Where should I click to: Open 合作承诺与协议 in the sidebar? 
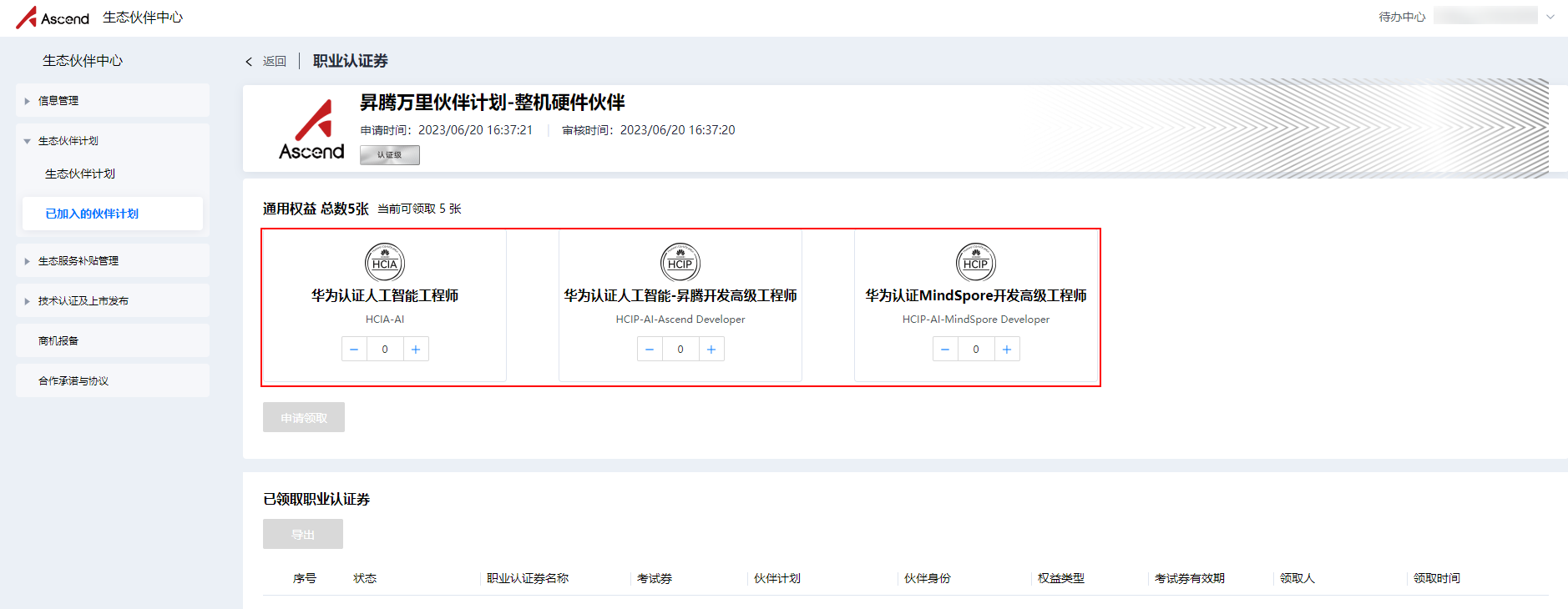pos(113,380)
